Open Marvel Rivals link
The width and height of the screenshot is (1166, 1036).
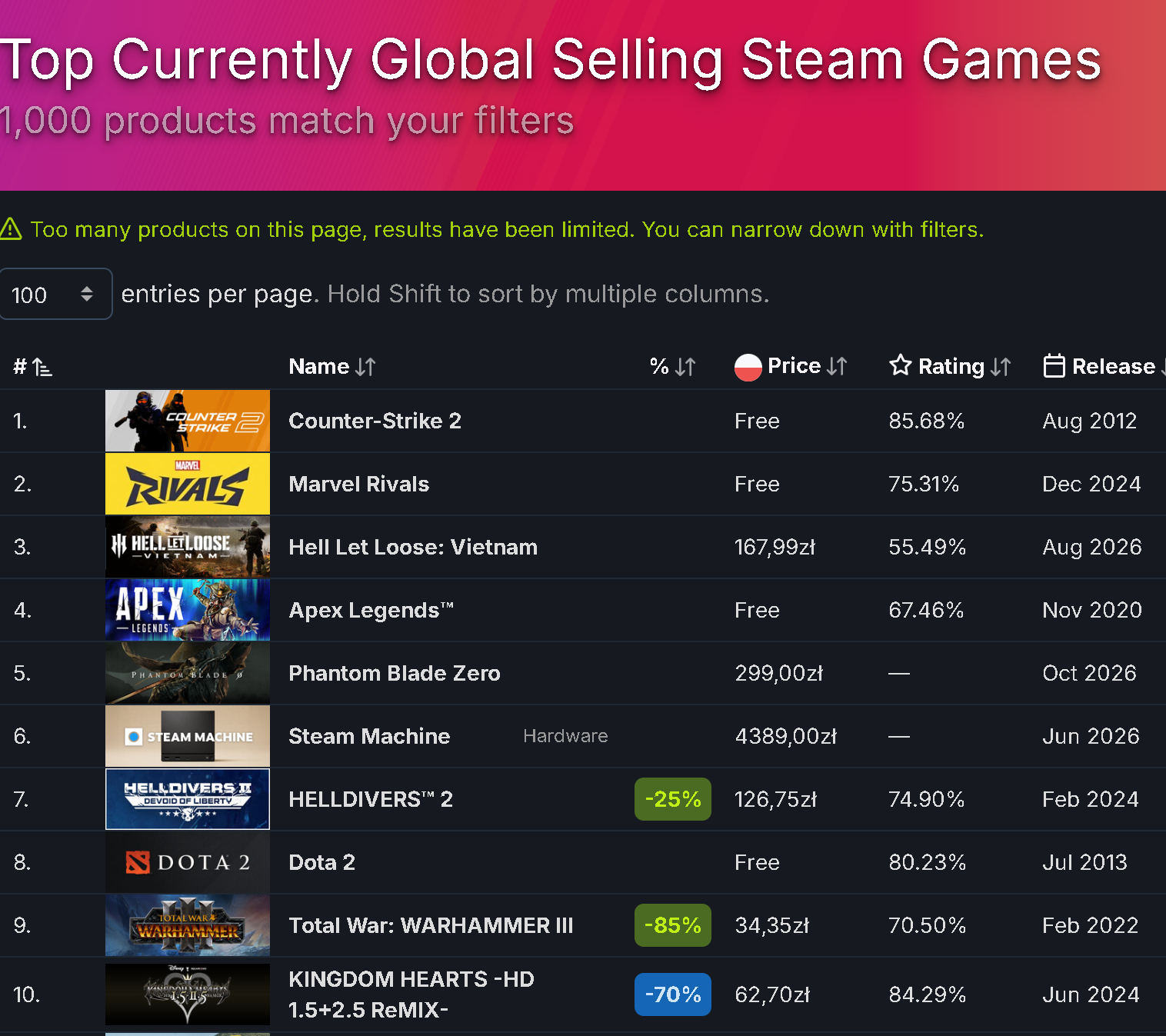pos(358,484)
